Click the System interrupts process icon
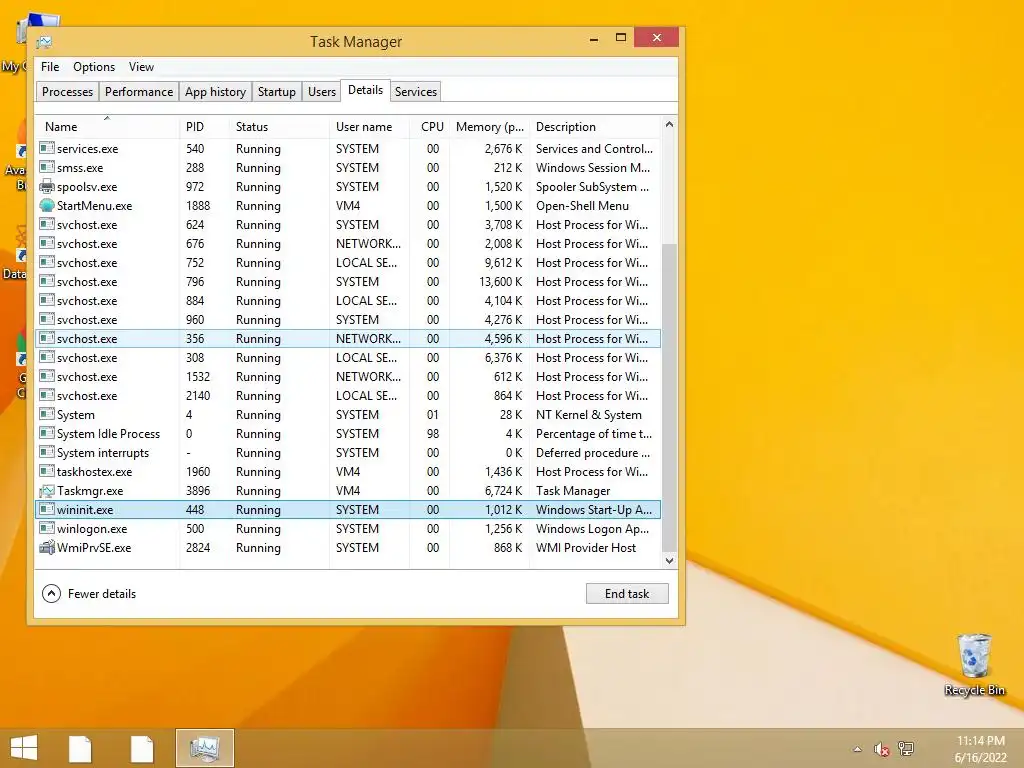The image size is (1024, 768). [46, 452]
